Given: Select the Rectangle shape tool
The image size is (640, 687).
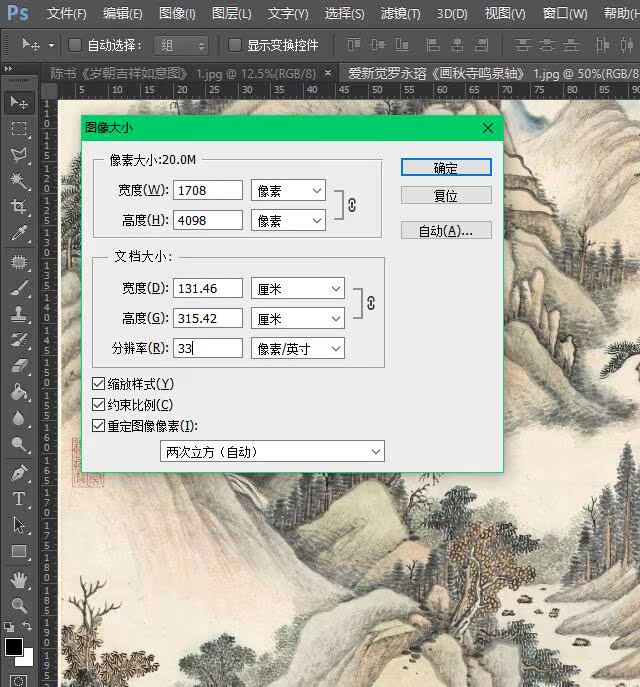Looking at the screenshot, I should point(19,551).
